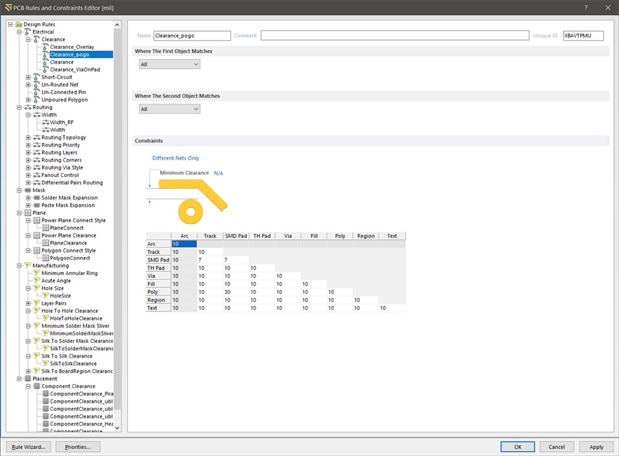Screen dimensions: 619x456
Task: Open the second object matches dropdown
Action: coord(169,109)
